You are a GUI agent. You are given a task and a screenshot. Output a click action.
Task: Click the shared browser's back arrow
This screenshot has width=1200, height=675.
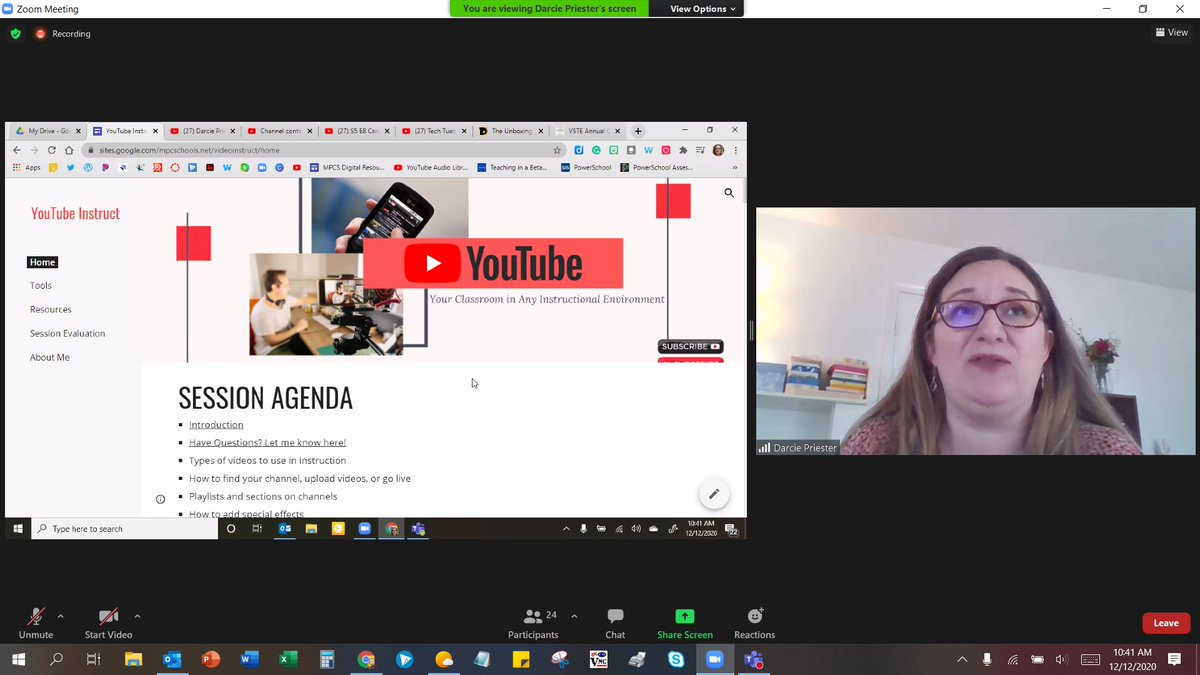tap(18, 150)
